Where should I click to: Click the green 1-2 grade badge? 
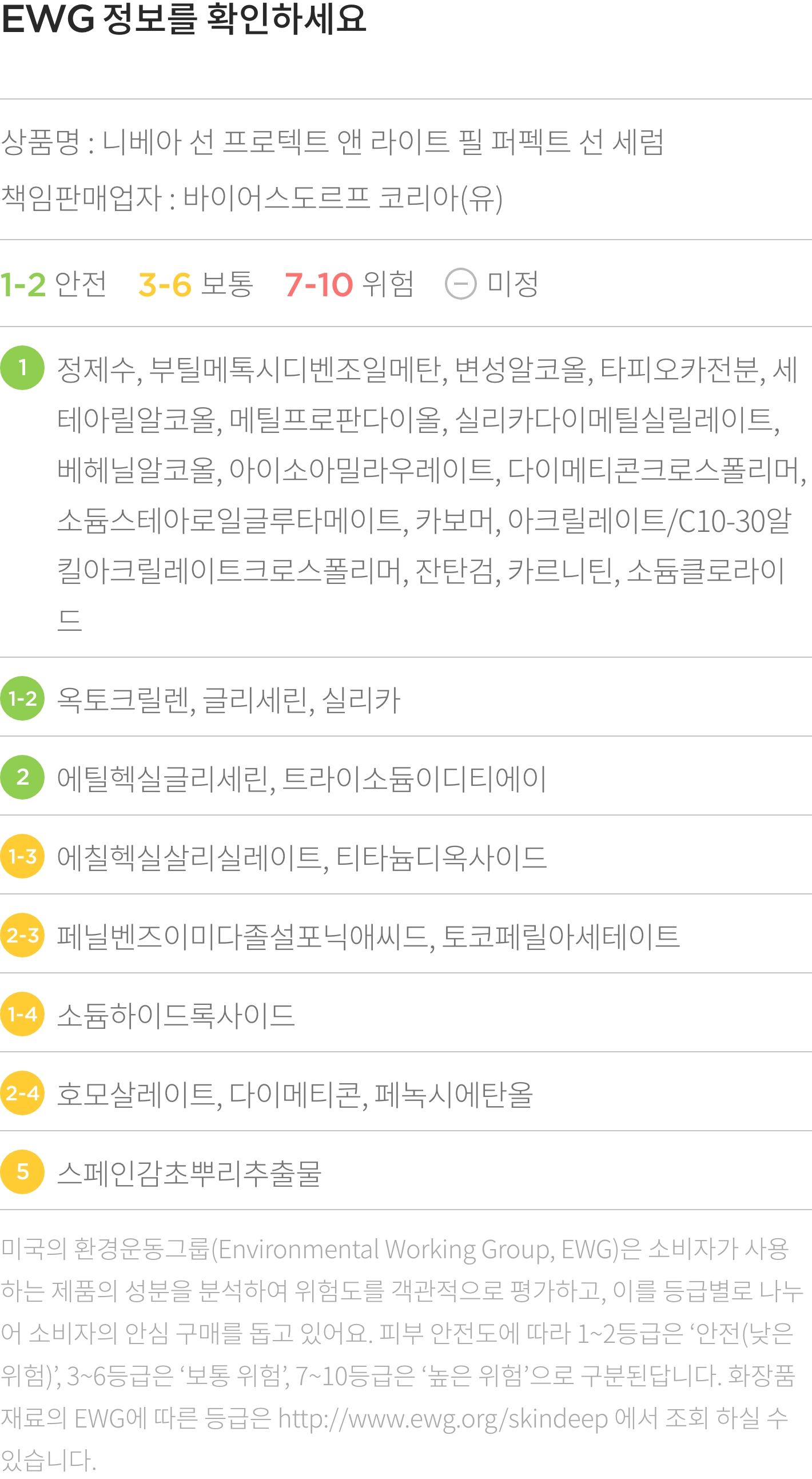coord(22,698)
